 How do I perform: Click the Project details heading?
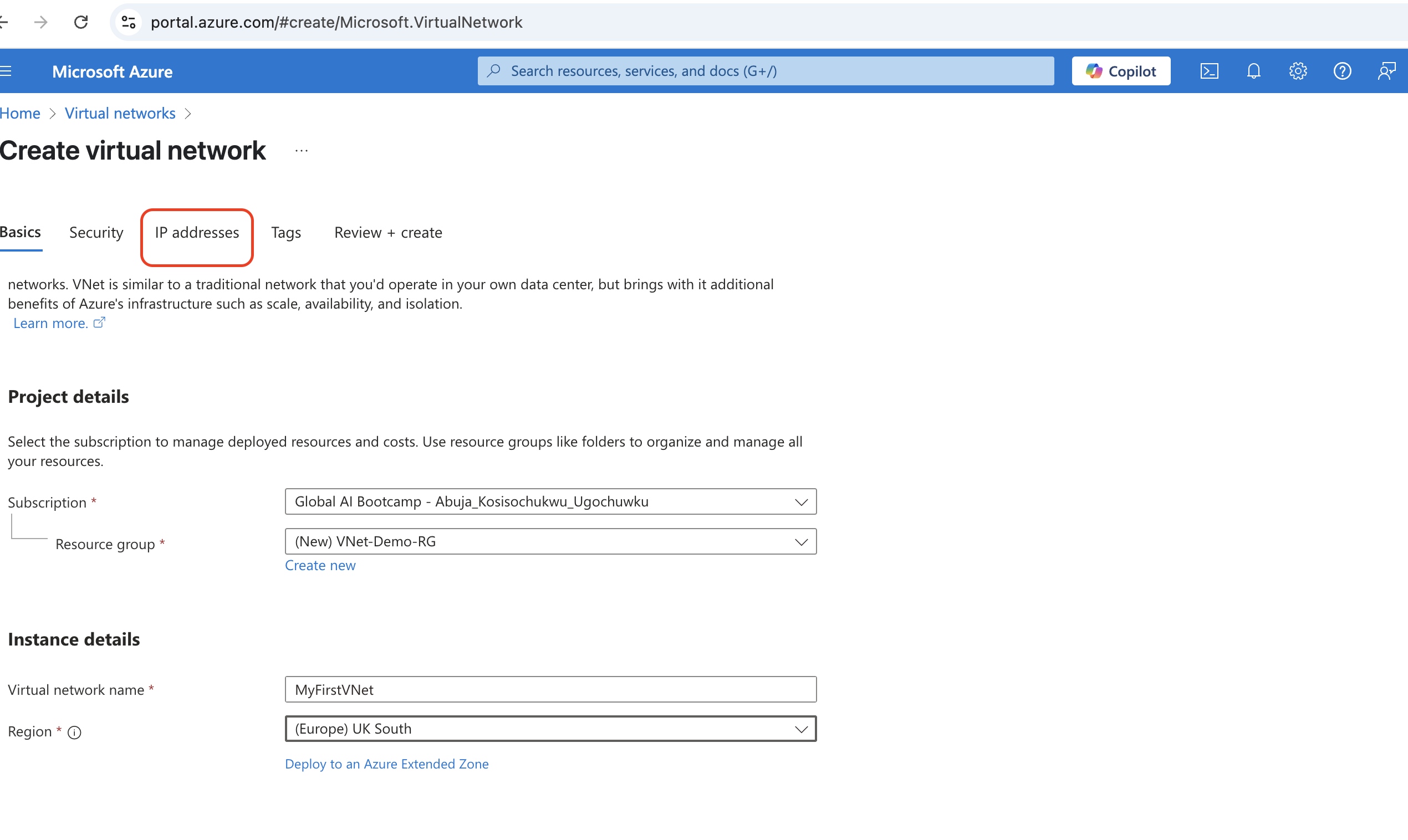pyautogui.click(x=69, y=396)
